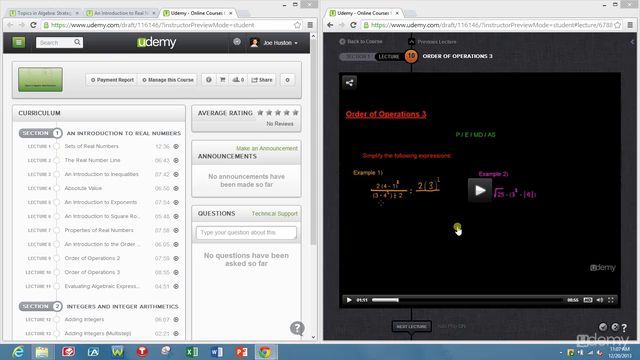Image resolution: width=640 pixels, height=360 pixels.
Task: Click the search magnifier icon in Udemy header
Action: point(77,42)
